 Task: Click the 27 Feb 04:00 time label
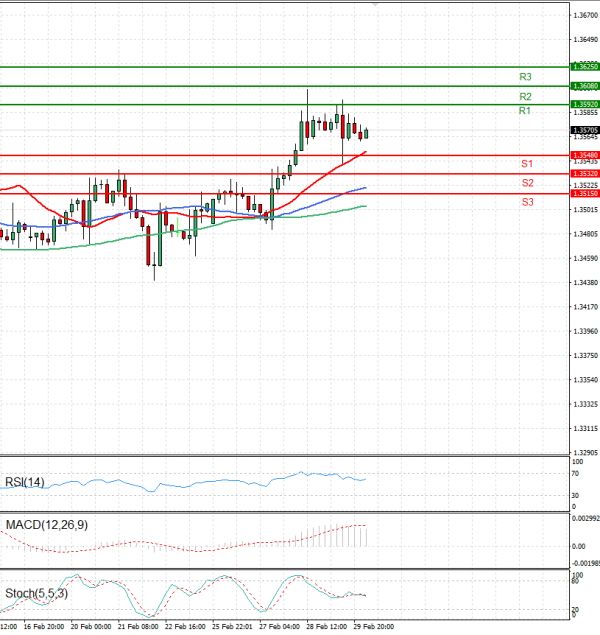(279, 627)
